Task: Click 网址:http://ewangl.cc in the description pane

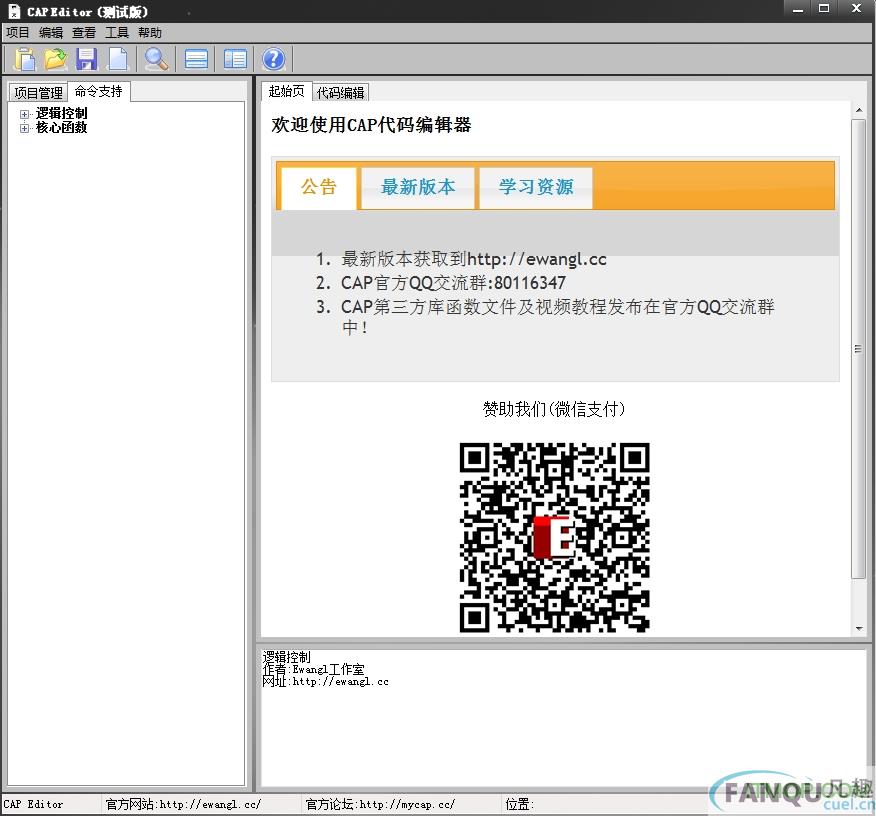Action: 326,681
